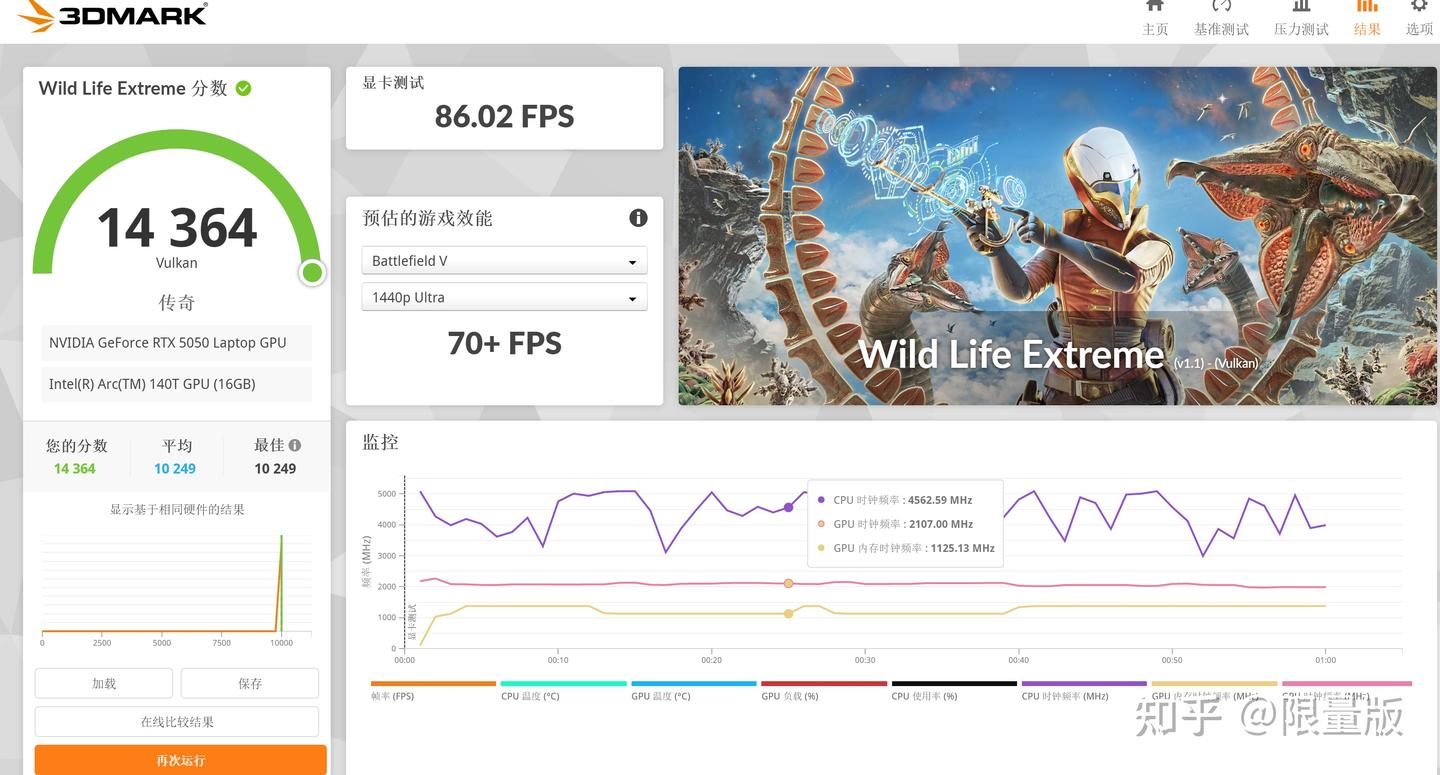The height and width of the screenshot is (775, 1440).
Task: Click the 传奇 rating label
Action: click(177, 303)
